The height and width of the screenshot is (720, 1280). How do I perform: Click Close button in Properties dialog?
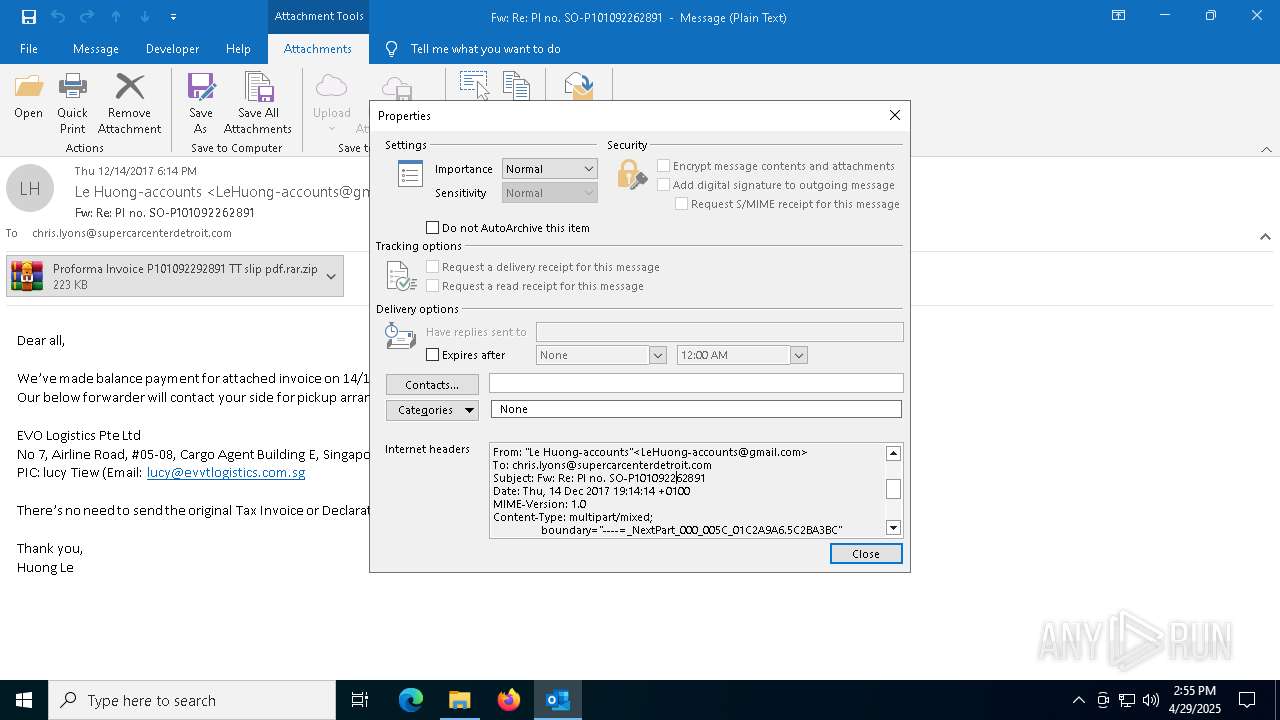866,554
